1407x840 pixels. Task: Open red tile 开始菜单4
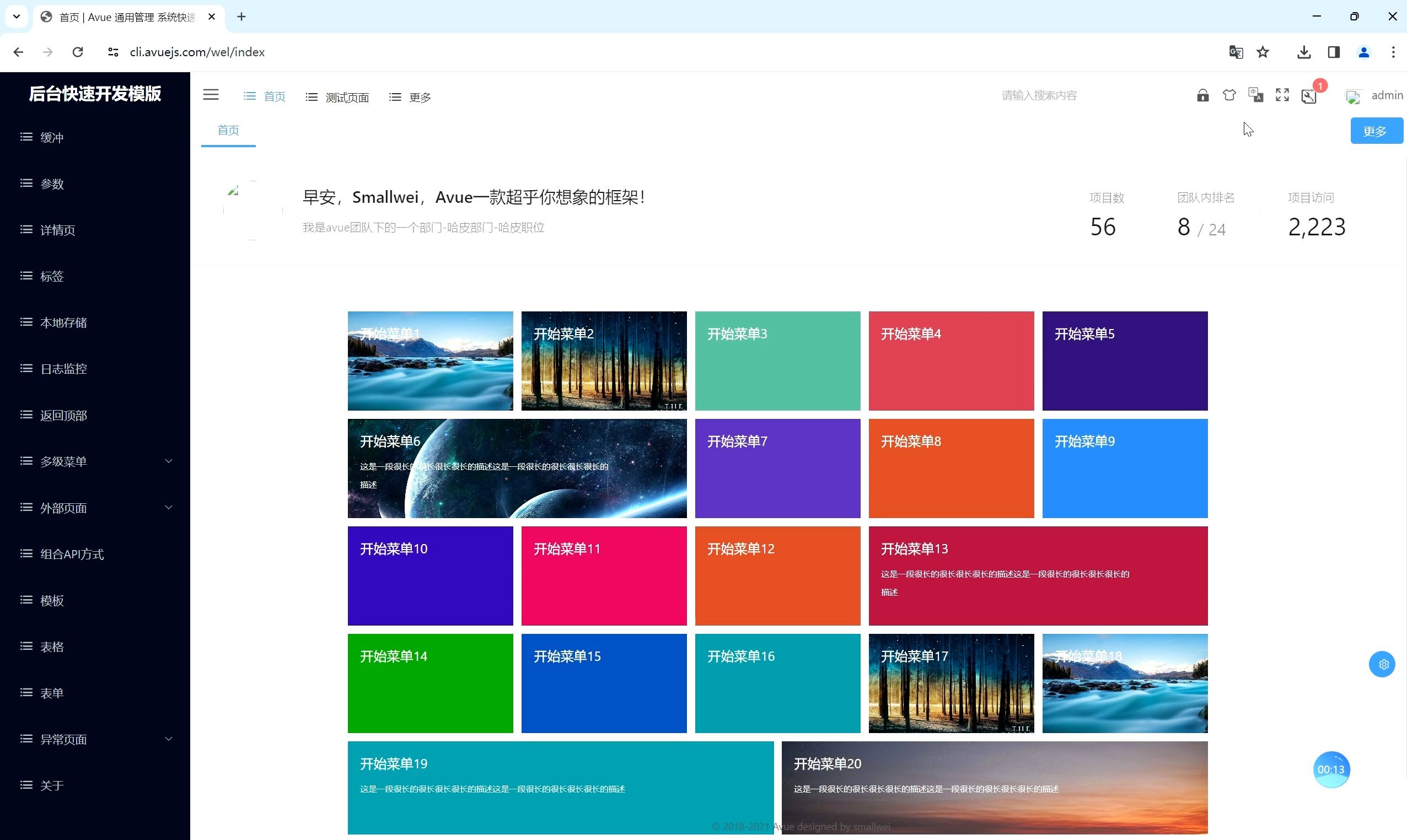(951, 360)
